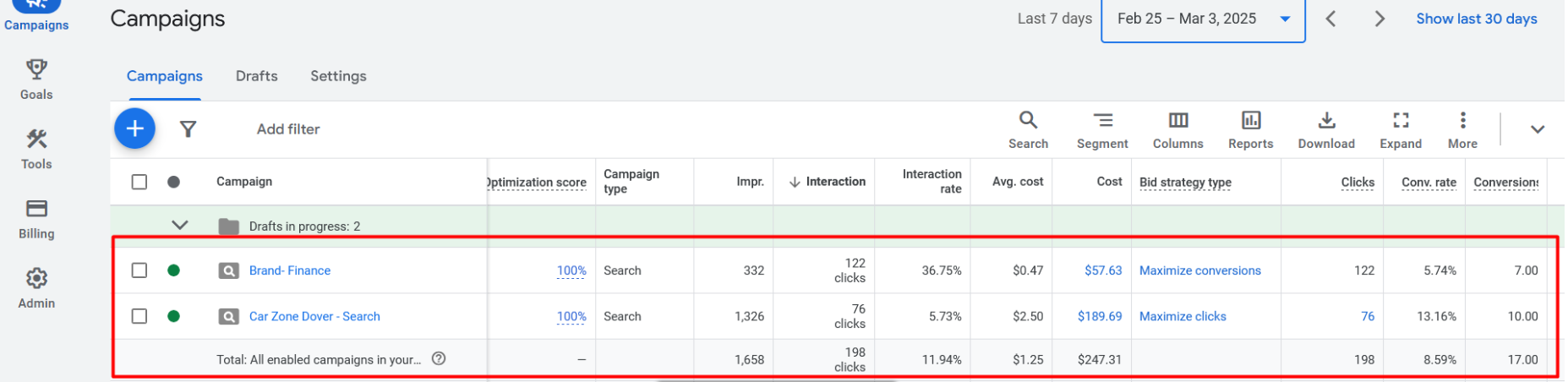
Task: Open the Columns picker
Action: click(1177, 130)
